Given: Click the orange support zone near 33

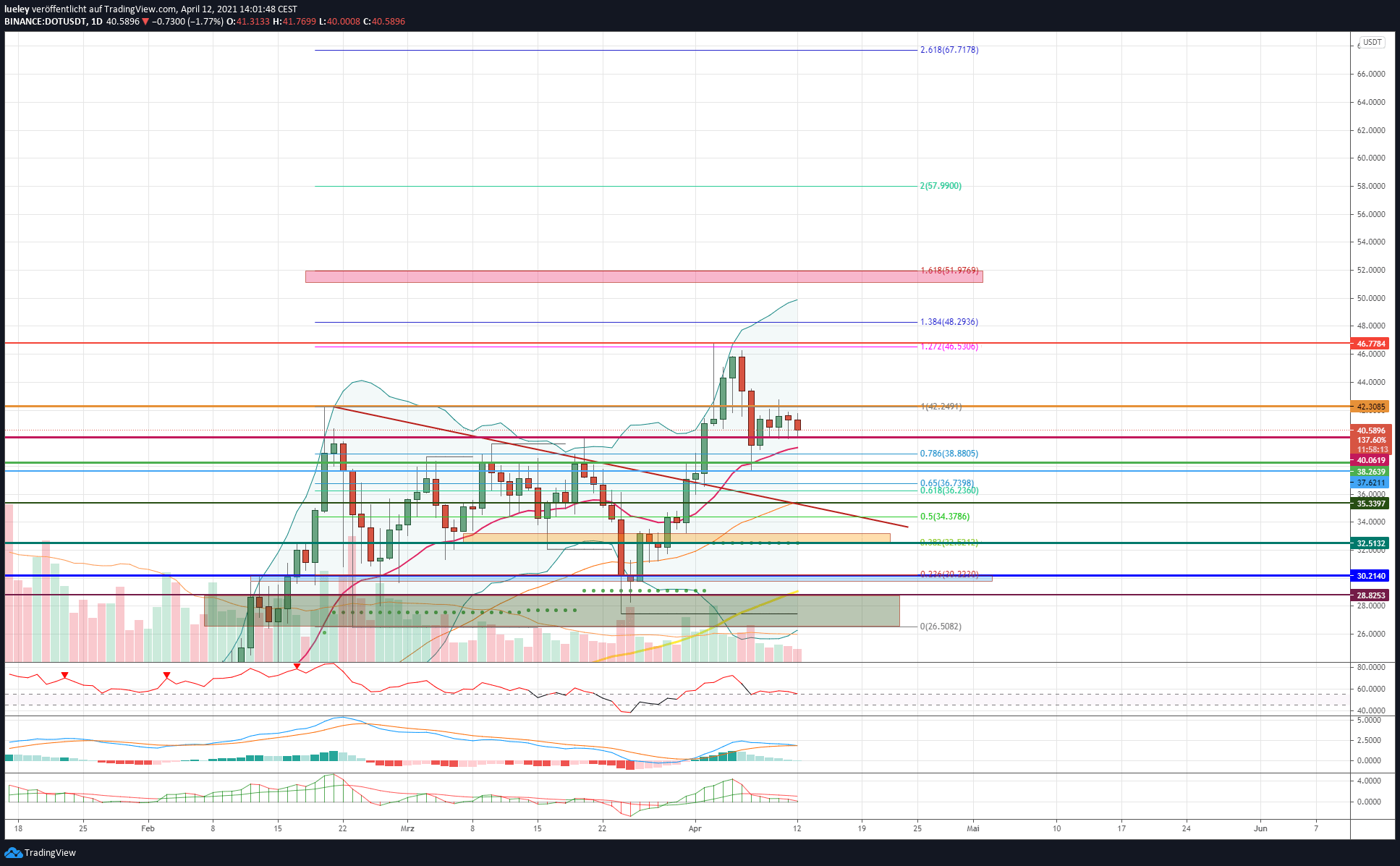Looking at the screenshot, I should coord(676,538).
